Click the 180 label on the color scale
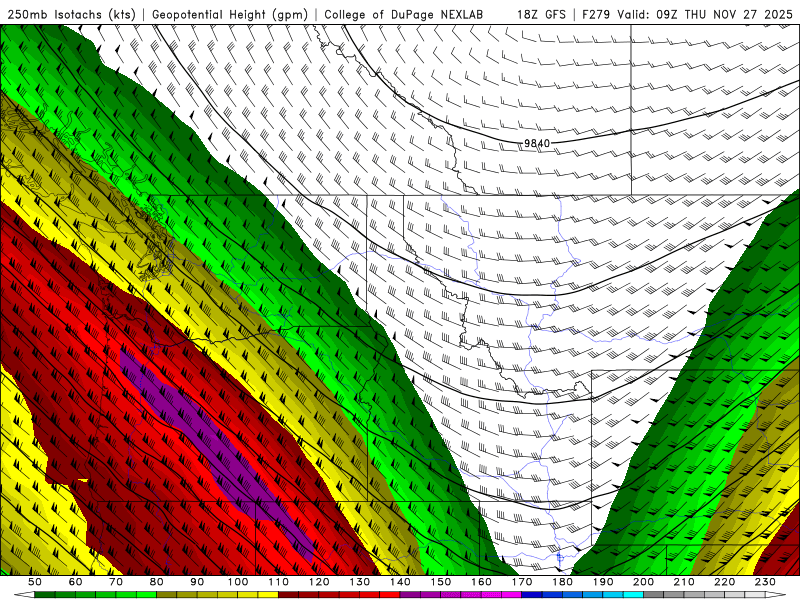800x600 pixels. point(562,582)
